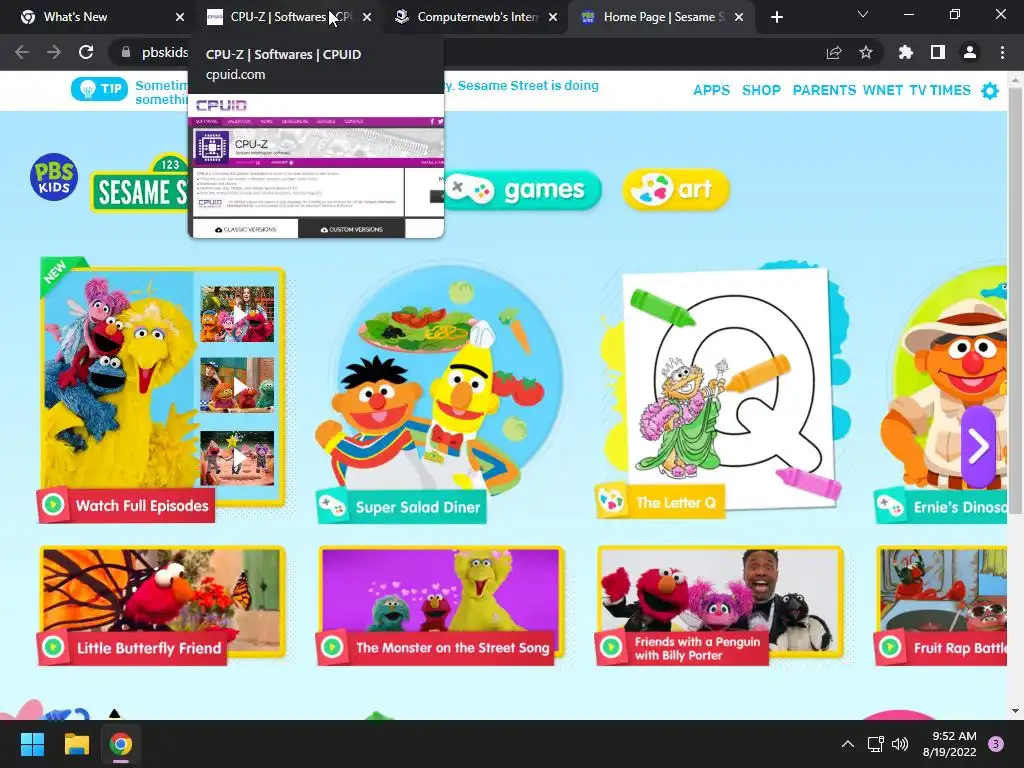
Task: Open the network icon in system tray
Action: tap(875, 744)
